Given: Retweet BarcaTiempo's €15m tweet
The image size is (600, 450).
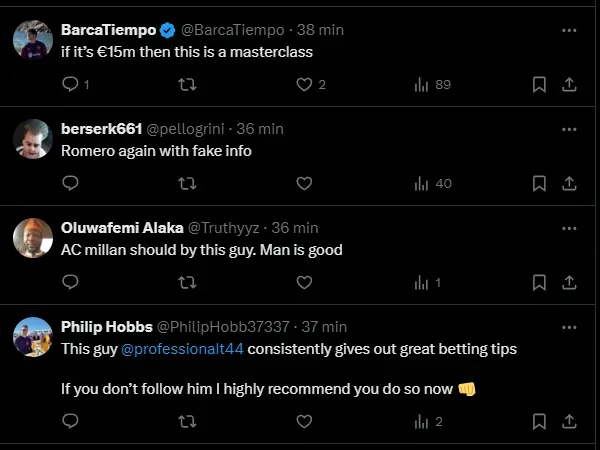Looking at the screenshot, I should [x=187, y=85].
